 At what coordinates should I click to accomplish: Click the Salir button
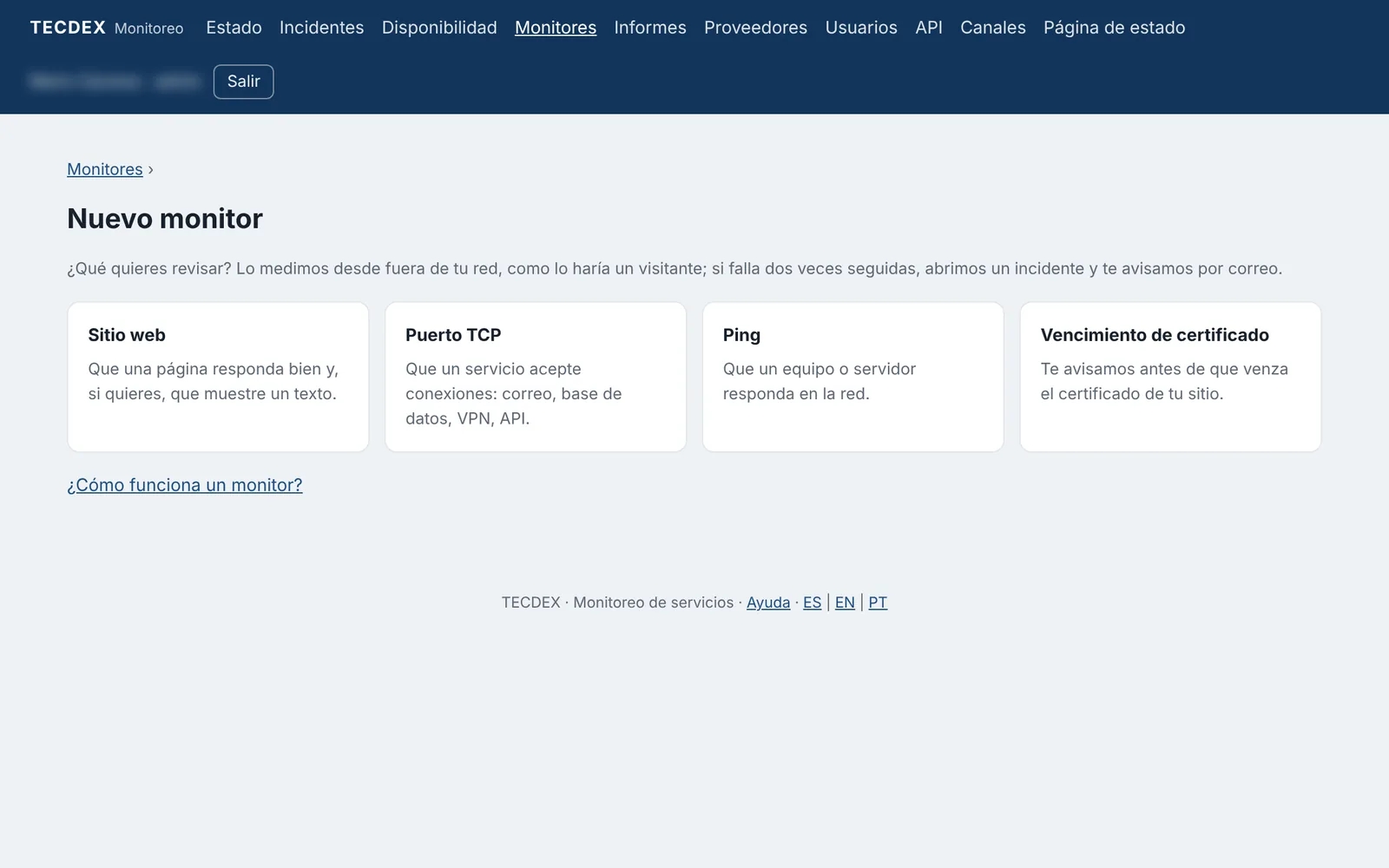243,82
